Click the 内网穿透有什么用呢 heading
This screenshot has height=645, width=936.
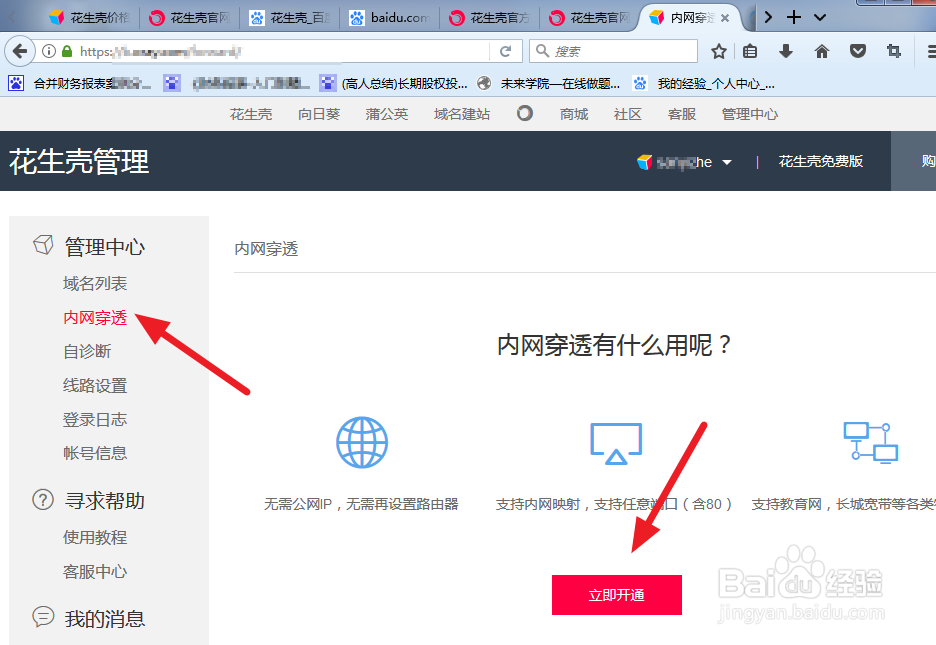(614, 345)
